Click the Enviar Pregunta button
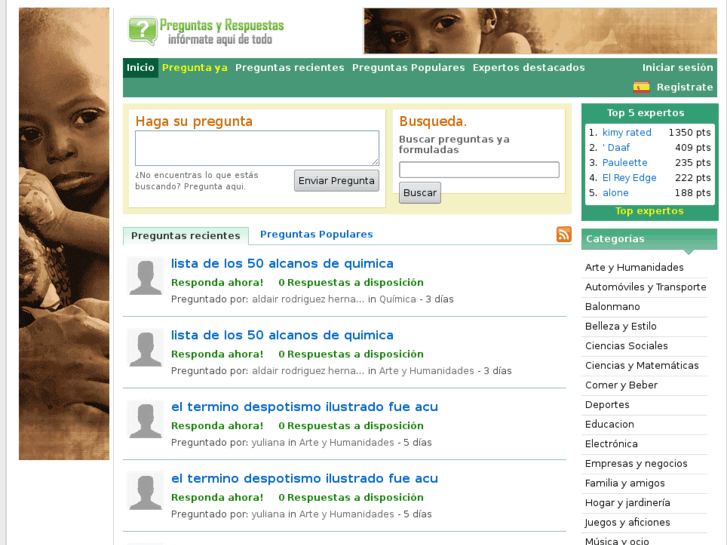 tap(337, 180)
